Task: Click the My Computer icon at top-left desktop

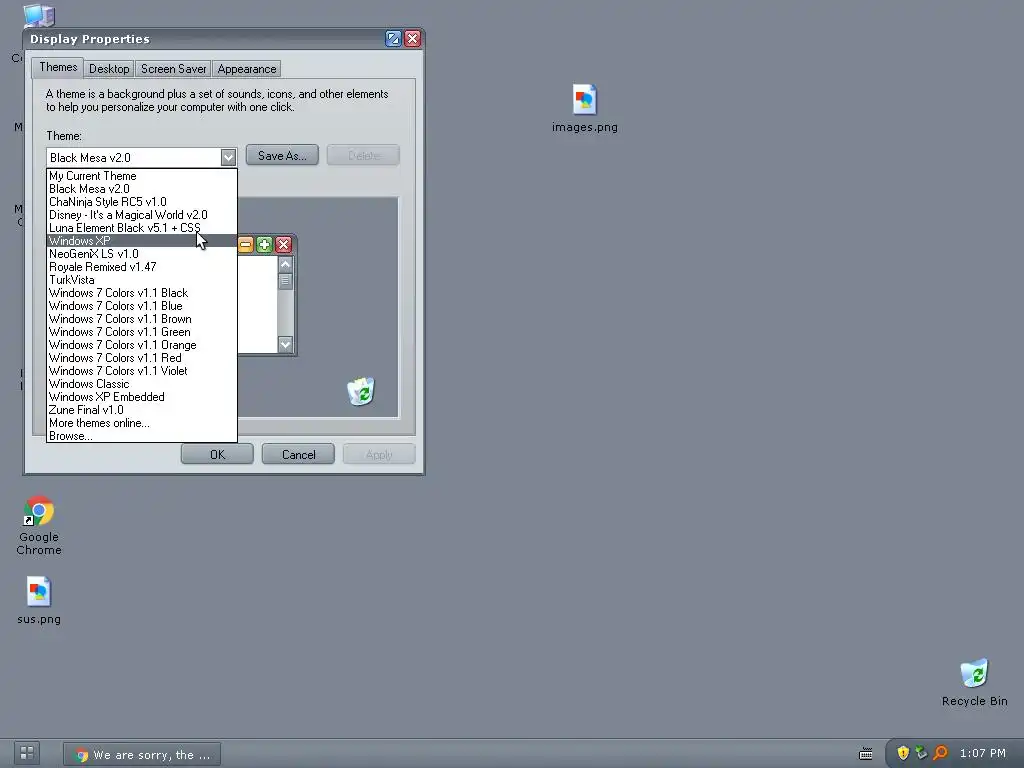Action: pos(39,15)
